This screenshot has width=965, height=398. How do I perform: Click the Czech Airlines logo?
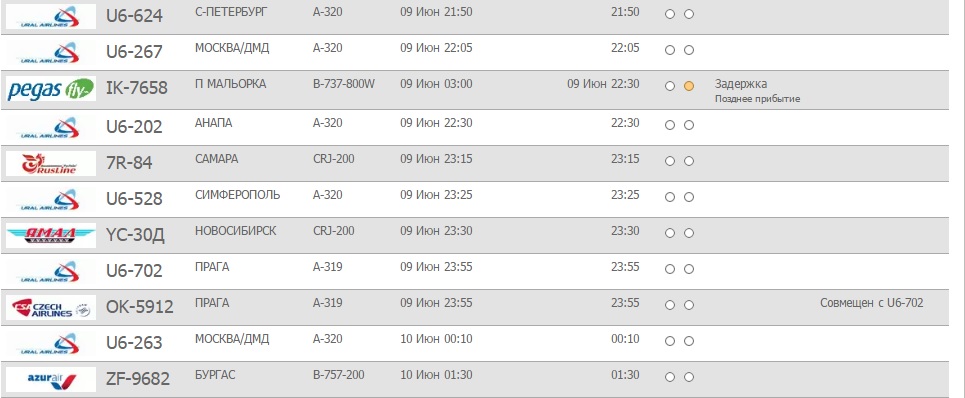pyautogui.click(x=51, y=307)
